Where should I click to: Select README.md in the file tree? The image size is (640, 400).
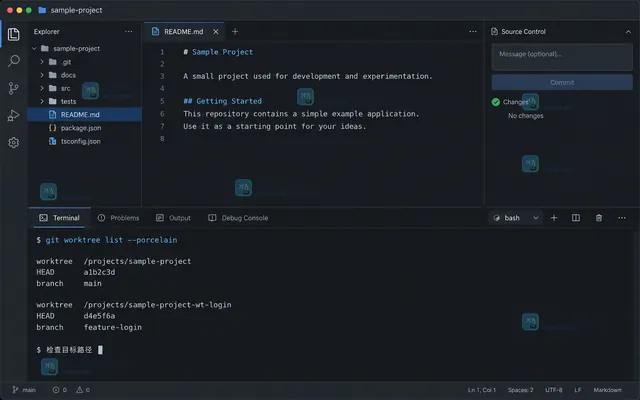click(84, 115)
